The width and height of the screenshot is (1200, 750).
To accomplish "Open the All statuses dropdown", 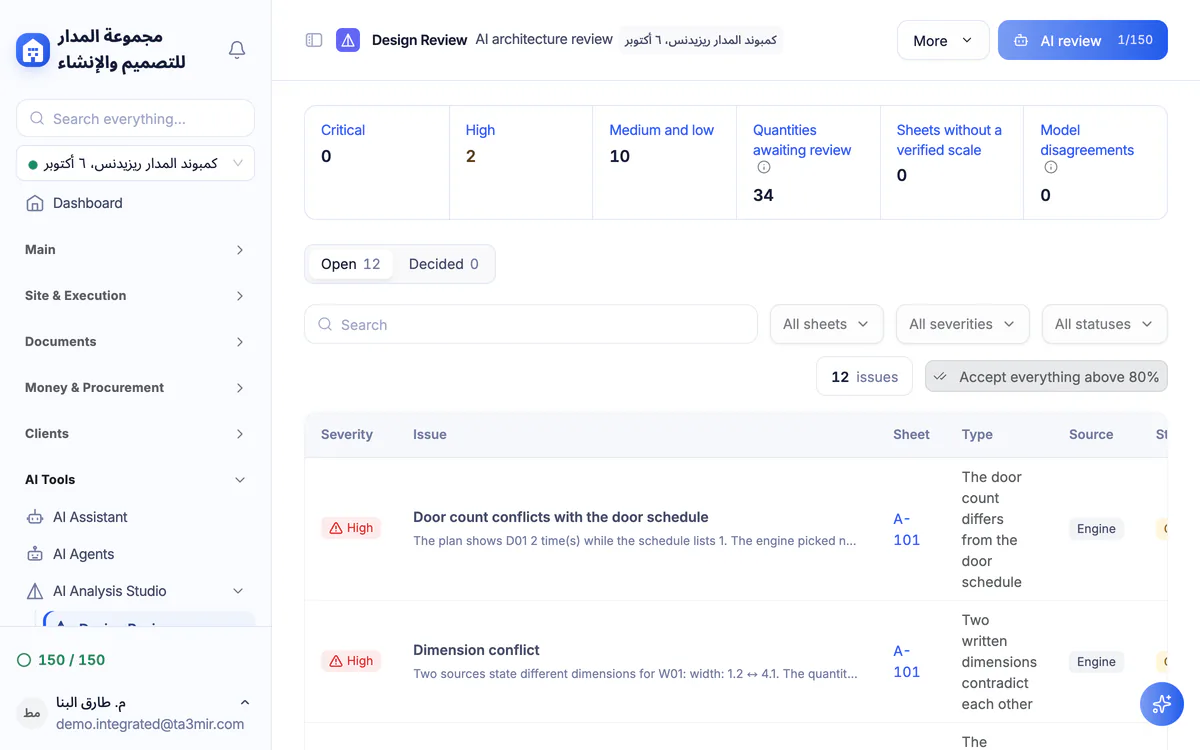I will click(x=1104, y=324).
